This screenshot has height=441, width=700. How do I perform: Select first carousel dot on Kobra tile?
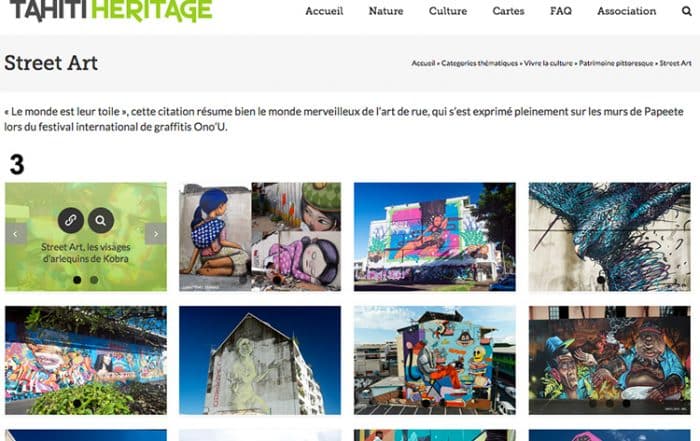[77, 280]
